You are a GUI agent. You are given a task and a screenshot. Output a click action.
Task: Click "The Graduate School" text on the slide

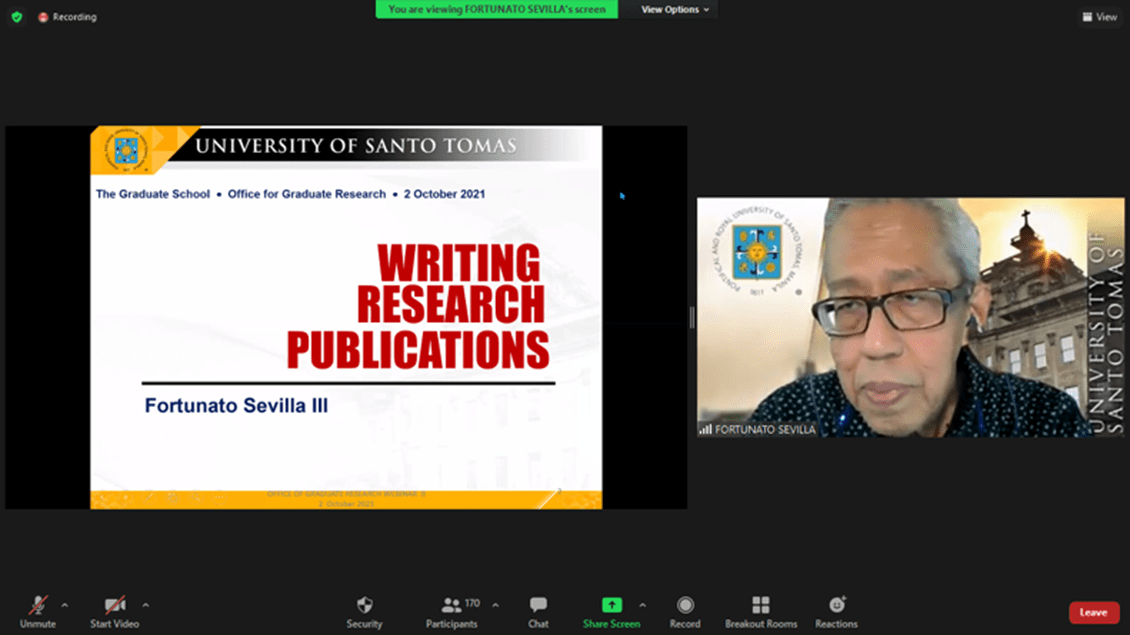point(153,194)
